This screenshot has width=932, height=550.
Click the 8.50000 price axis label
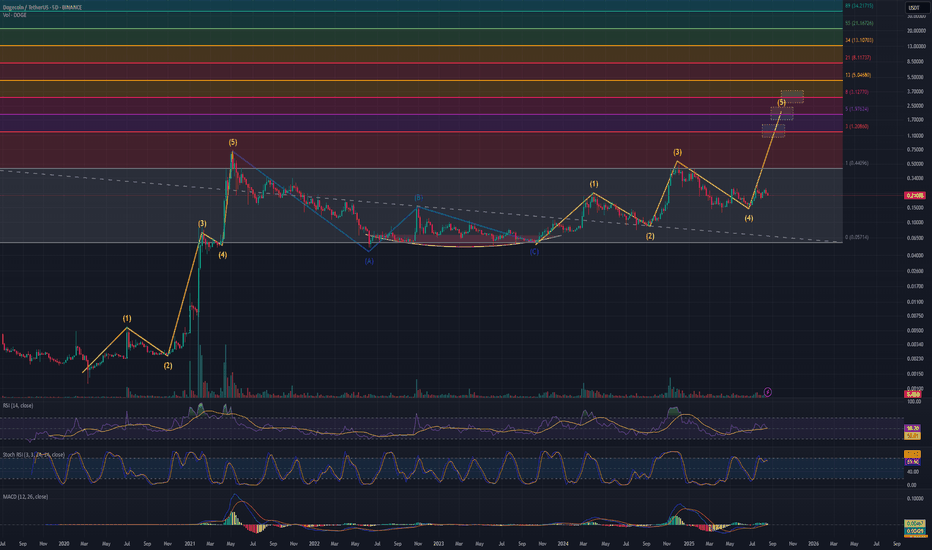click(916, 61)
